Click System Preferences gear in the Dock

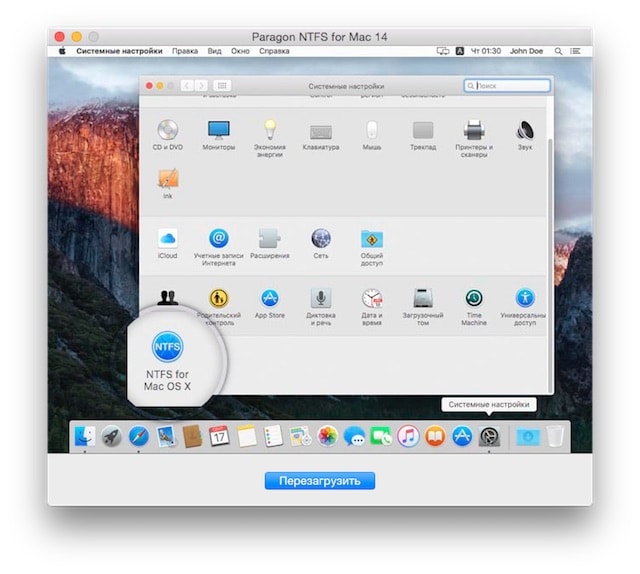489,436
